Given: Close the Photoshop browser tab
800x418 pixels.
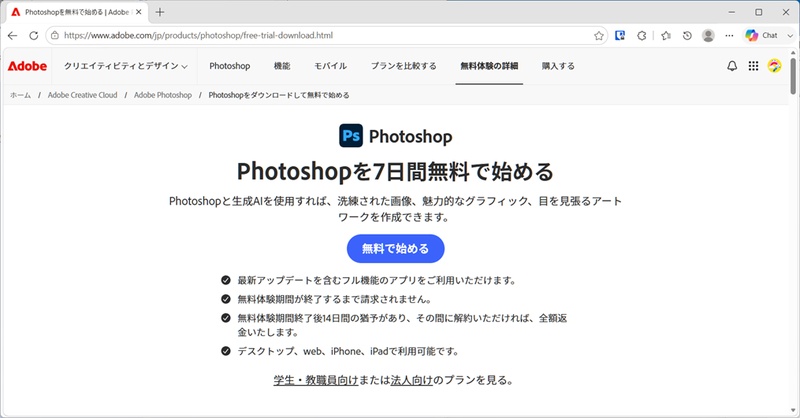Looking at the screenshot, I should (138, 12).
